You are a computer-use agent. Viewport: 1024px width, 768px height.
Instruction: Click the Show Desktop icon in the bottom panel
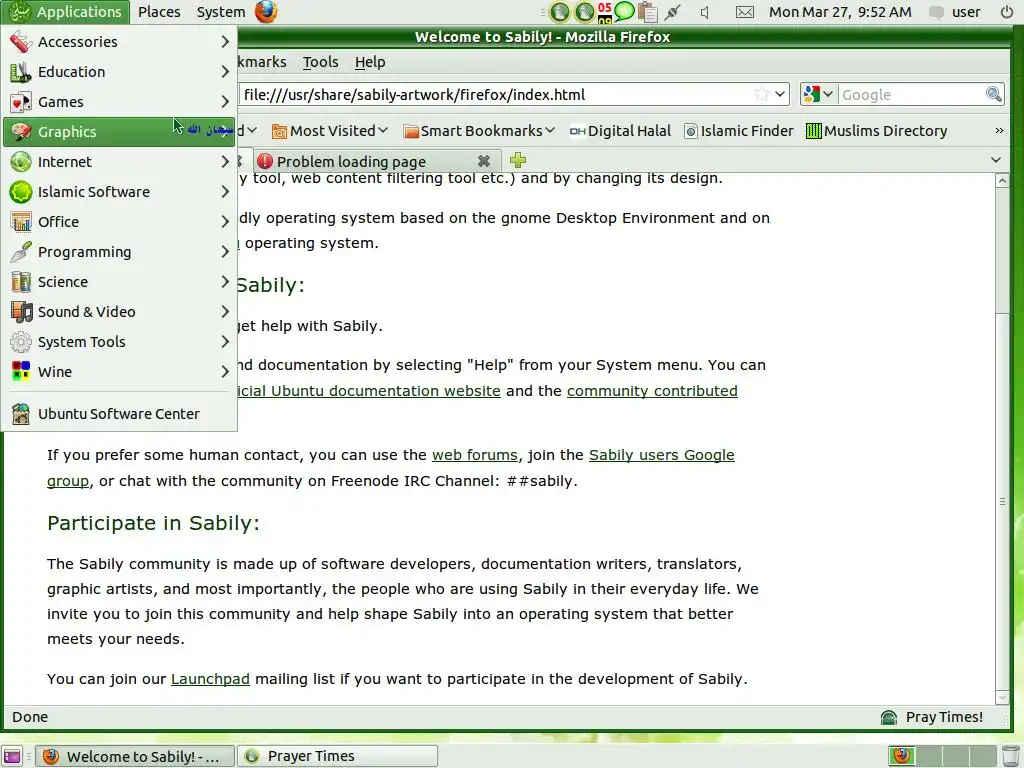tap(12, 756)
